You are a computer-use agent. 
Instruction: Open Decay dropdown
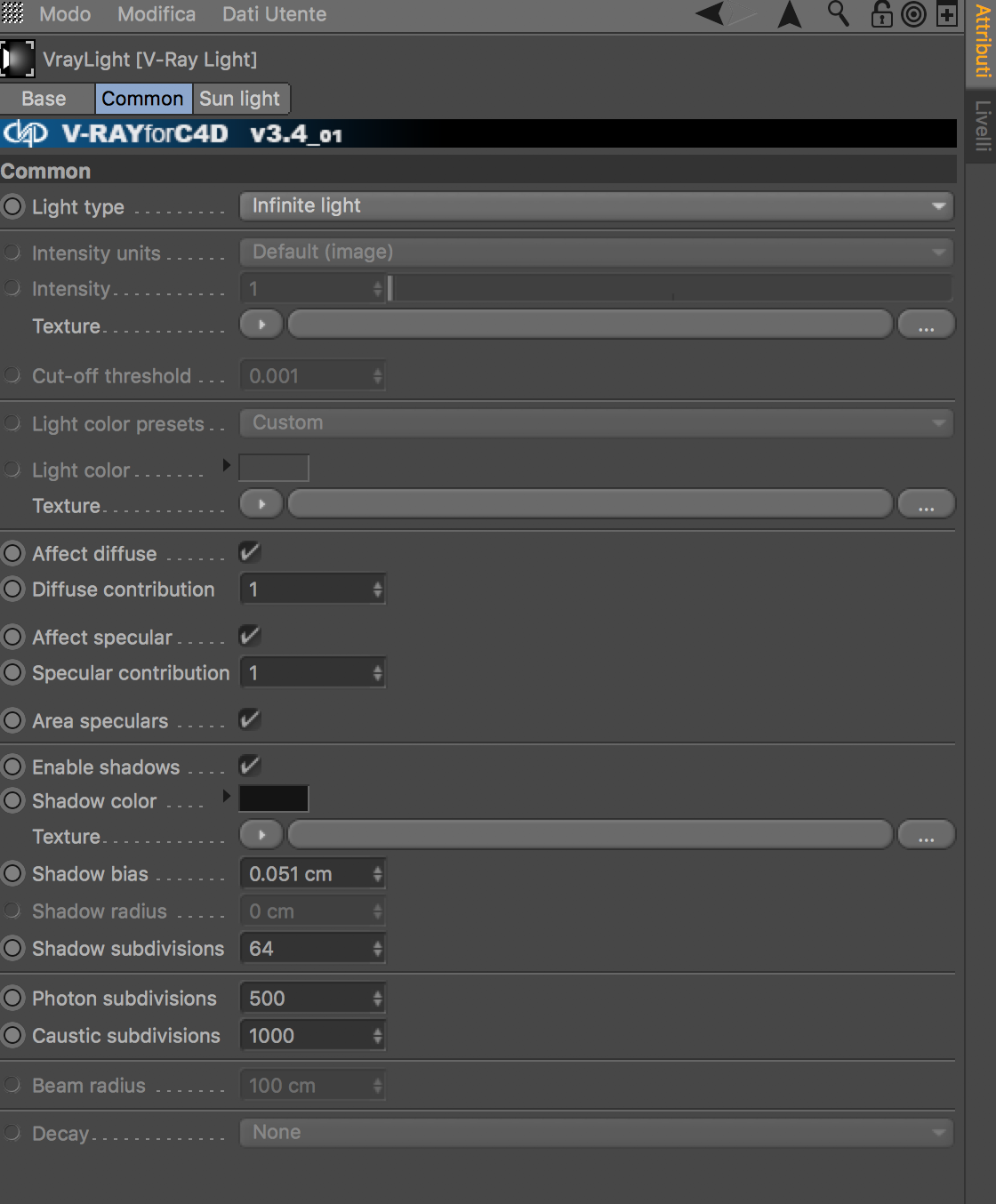(x=597, y=1132)
